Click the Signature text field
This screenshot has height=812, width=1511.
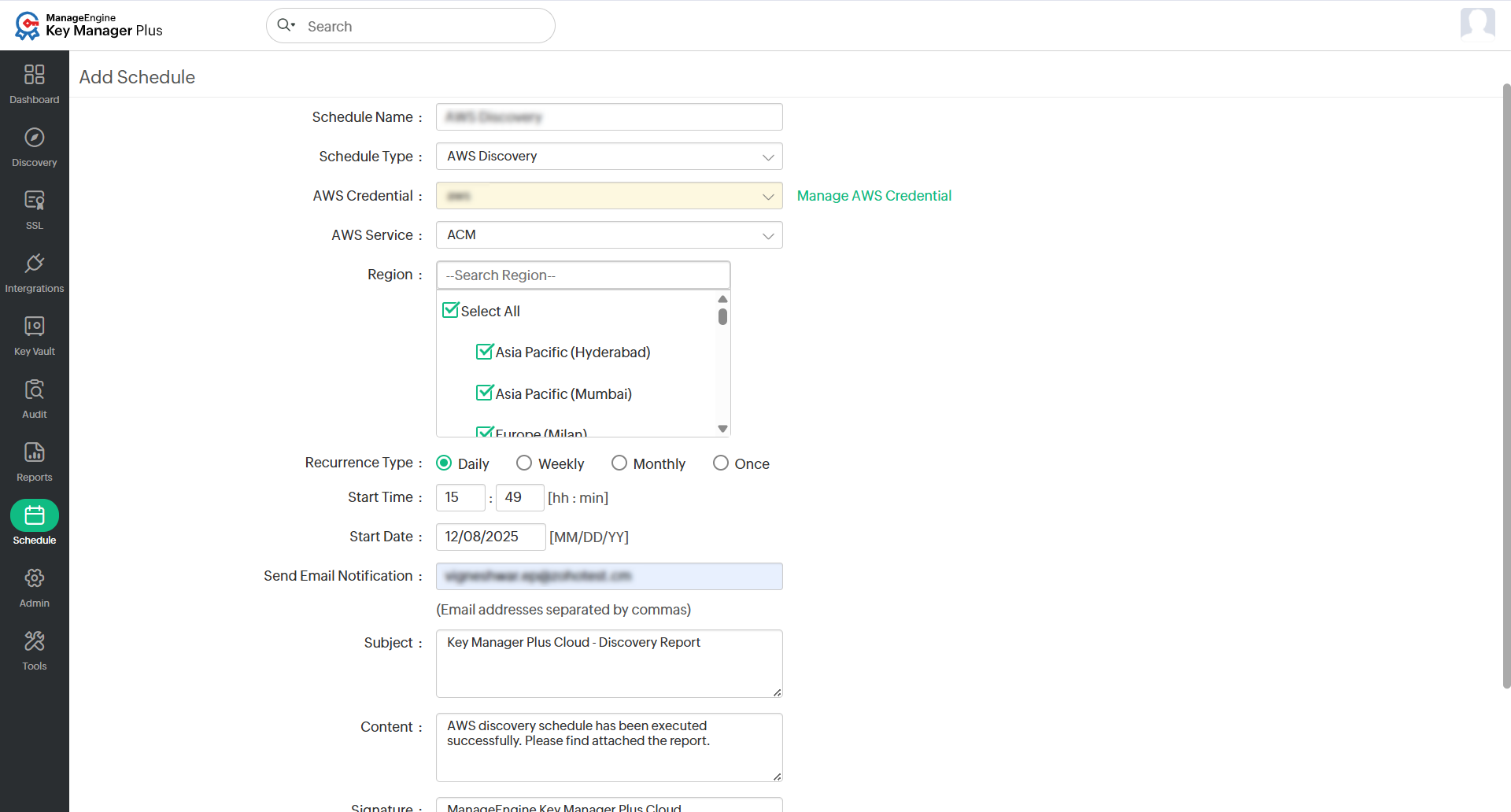click(x=609, y=805)
